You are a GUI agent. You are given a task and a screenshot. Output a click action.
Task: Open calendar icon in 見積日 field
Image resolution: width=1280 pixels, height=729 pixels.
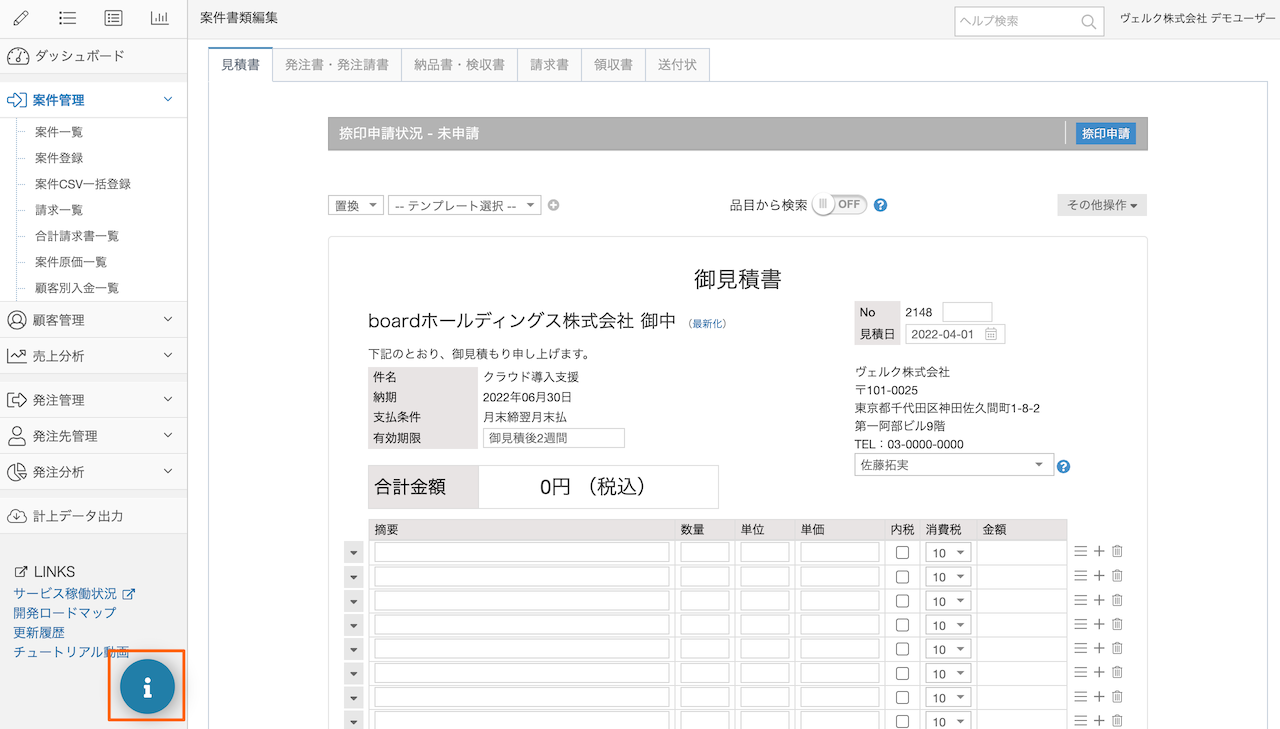(x=991, y=334)
